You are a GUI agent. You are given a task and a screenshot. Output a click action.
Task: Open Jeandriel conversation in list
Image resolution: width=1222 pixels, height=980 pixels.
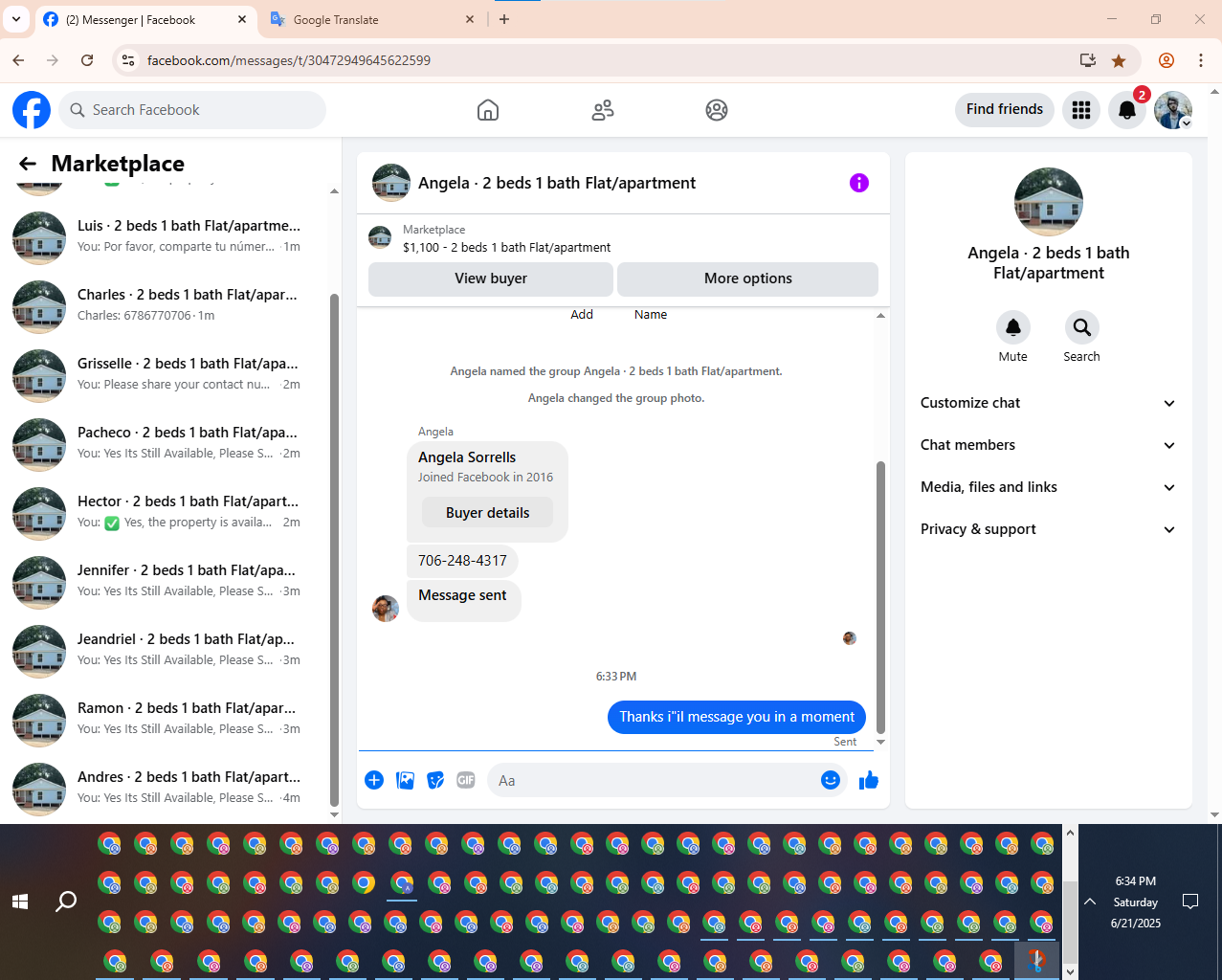pyautogui.click(x=168, y=650)
